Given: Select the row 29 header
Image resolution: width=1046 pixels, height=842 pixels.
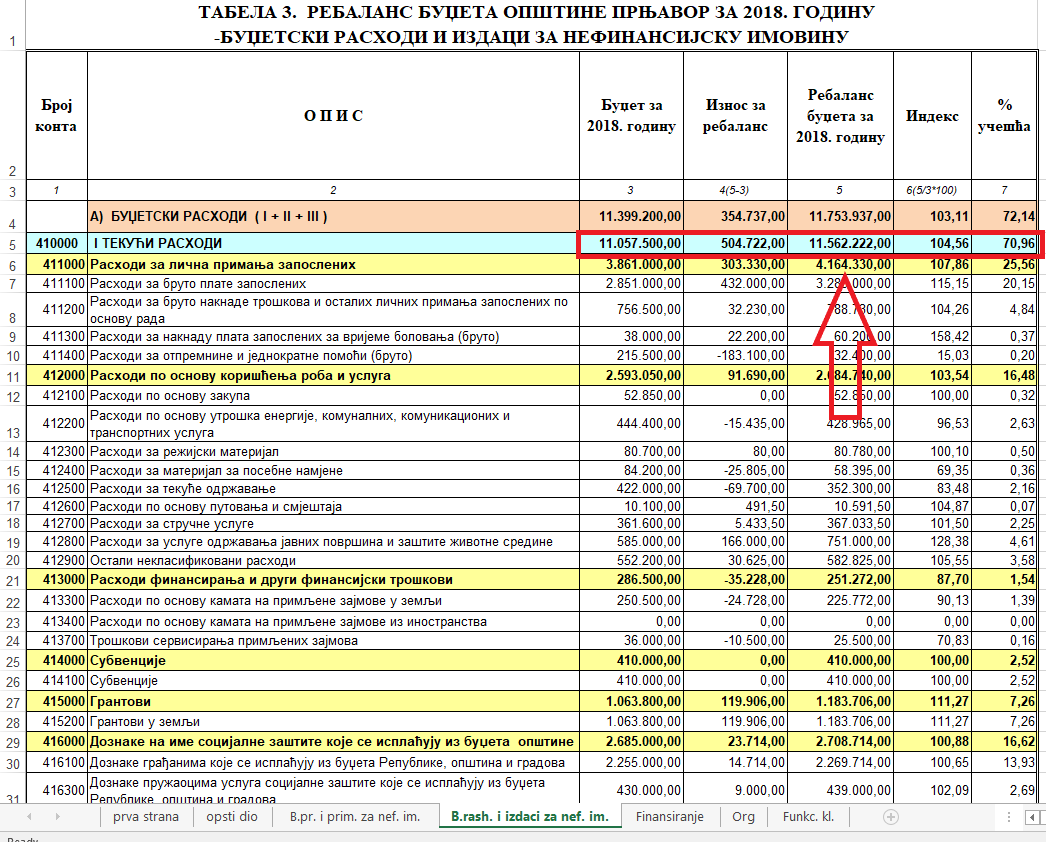Looking at the screenshot, I should [13, 742].
